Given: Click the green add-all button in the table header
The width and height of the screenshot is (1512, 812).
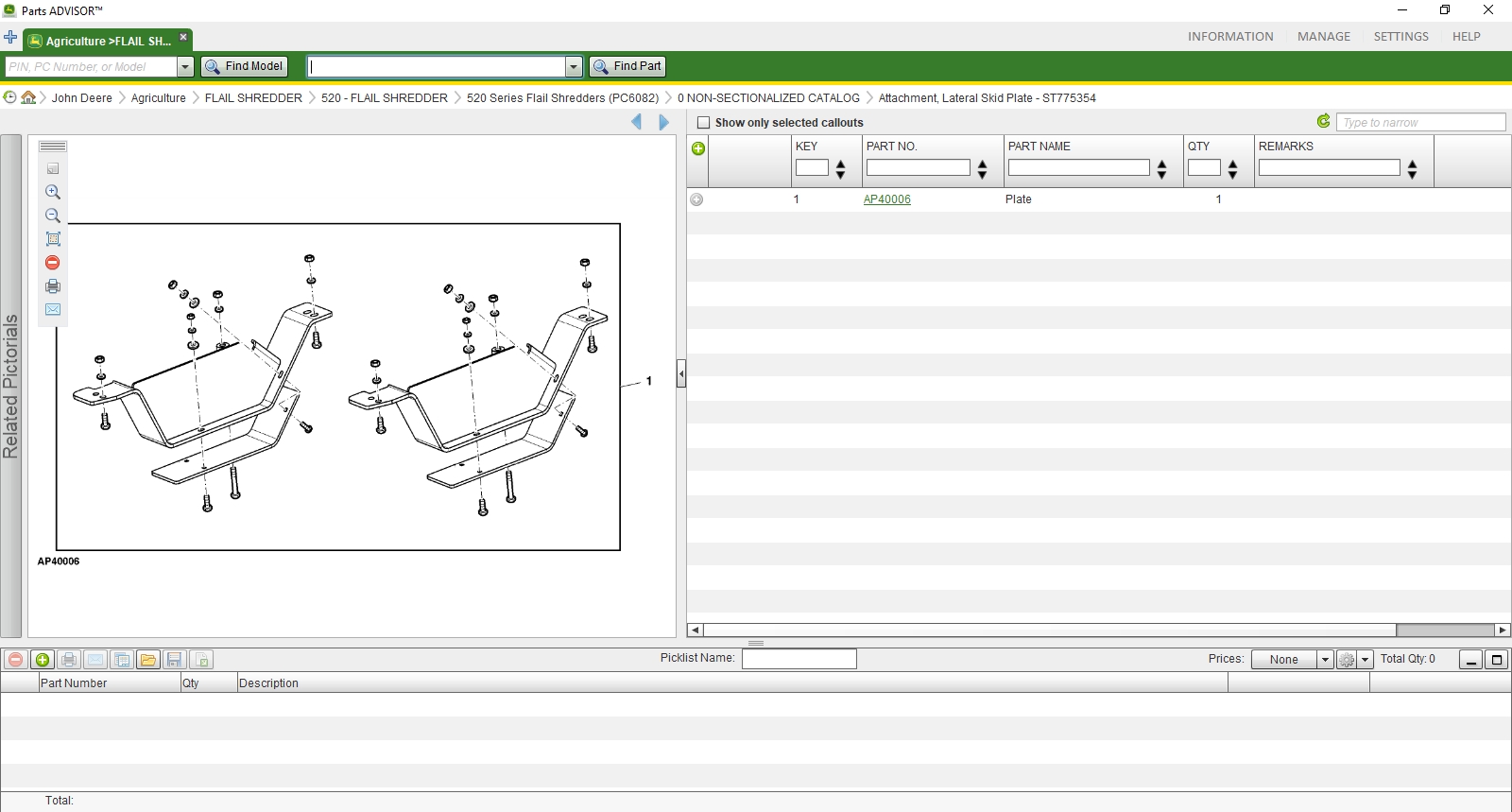Looking at the screenshot, I should (x=698, y=148).
